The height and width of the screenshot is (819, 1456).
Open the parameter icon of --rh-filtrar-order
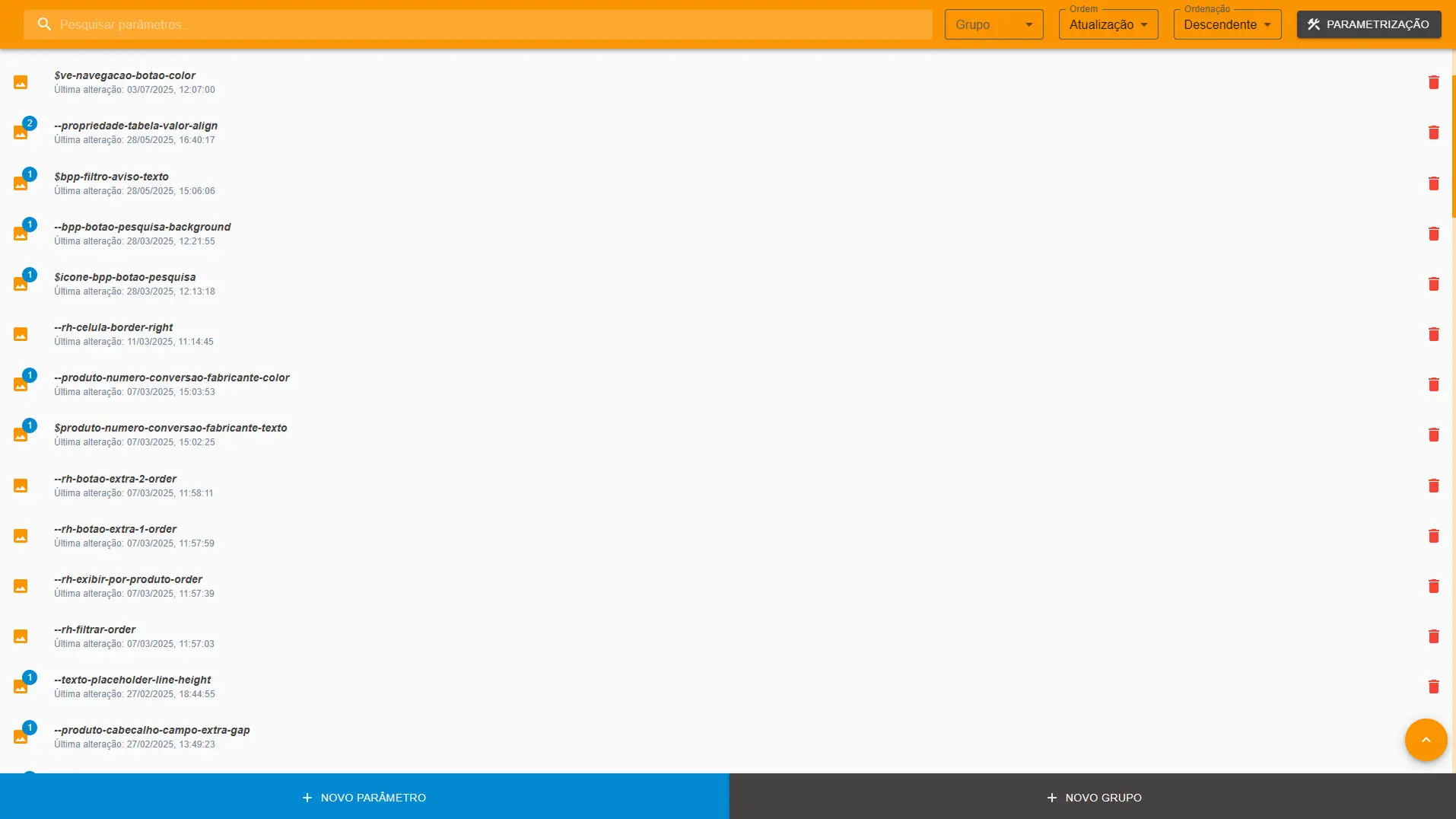pyautogui.click(x=21, y=636)
